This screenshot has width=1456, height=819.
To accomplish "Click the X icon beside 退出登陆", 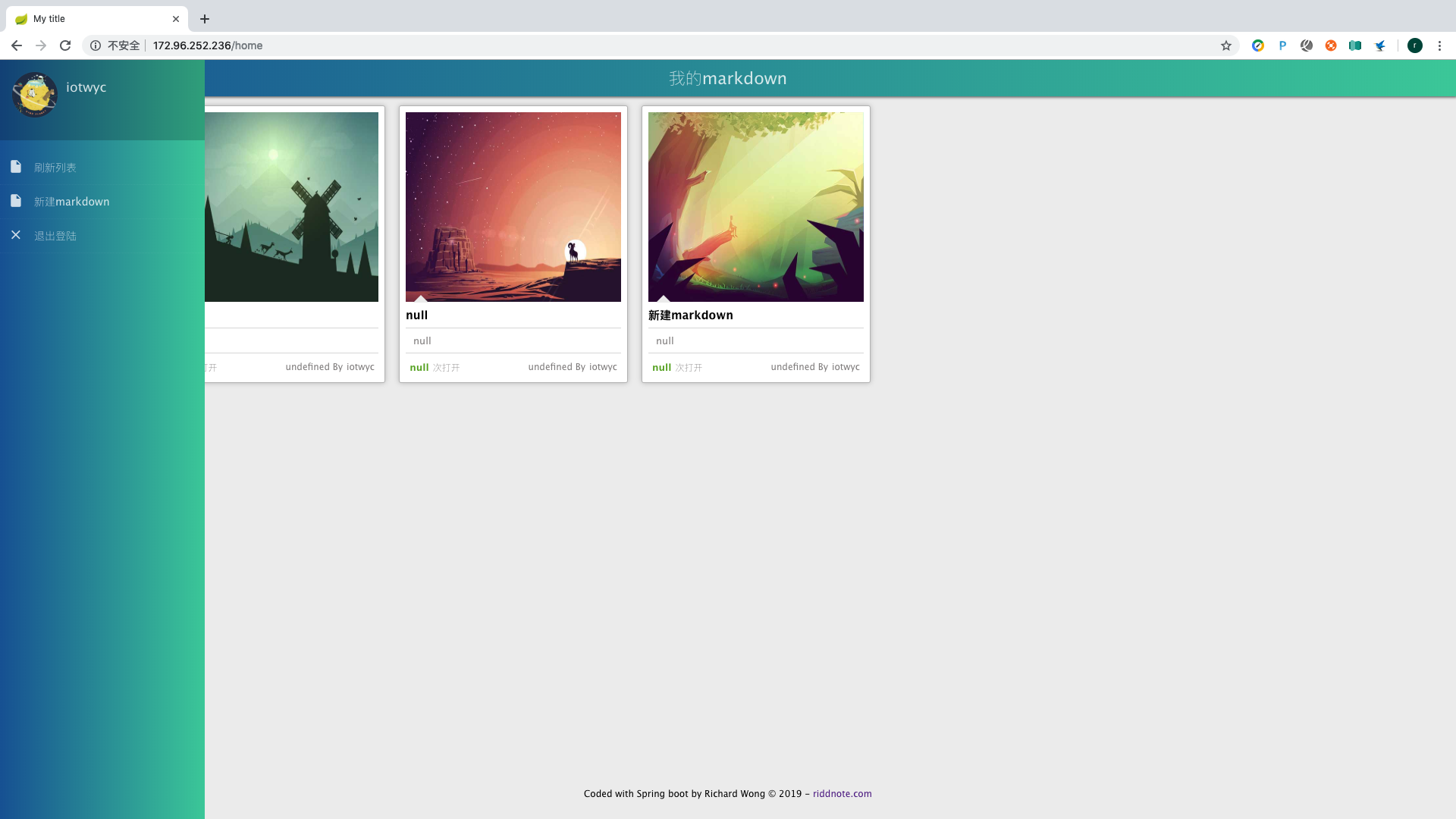I will (16, 235).
